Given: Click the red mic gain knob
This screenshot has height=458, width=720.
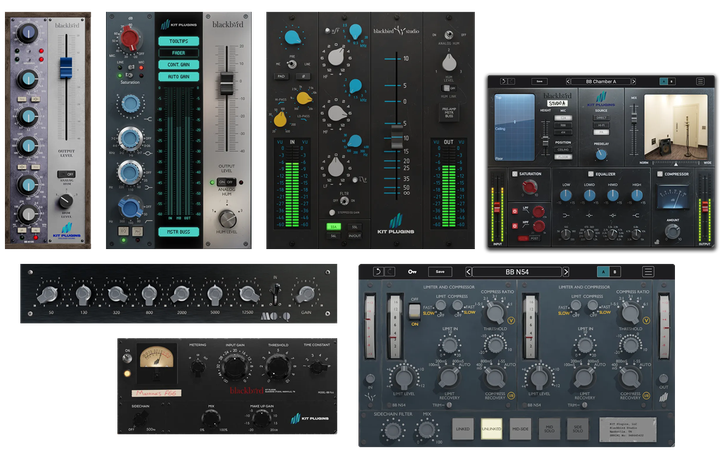Looking at the screenshot, I should pyautogui.click(x=130, y=38).
